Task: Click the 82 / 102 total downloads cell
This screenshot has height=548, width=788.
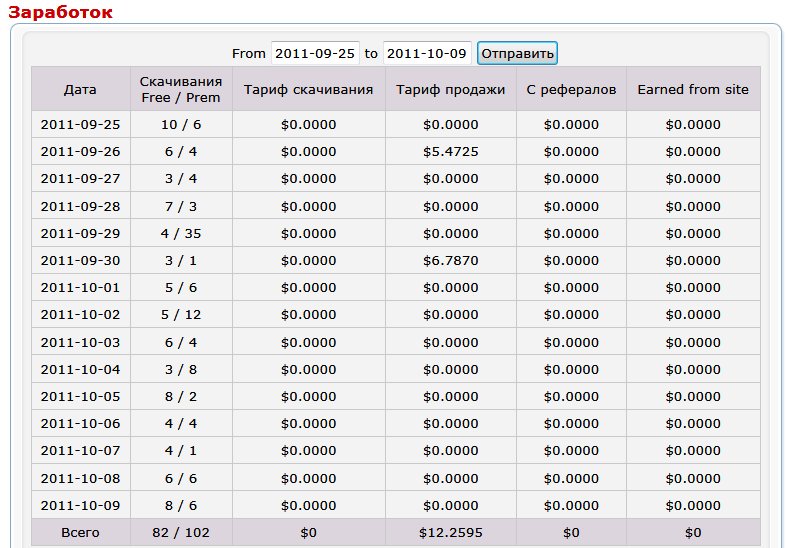Action: tap(181, 532)
